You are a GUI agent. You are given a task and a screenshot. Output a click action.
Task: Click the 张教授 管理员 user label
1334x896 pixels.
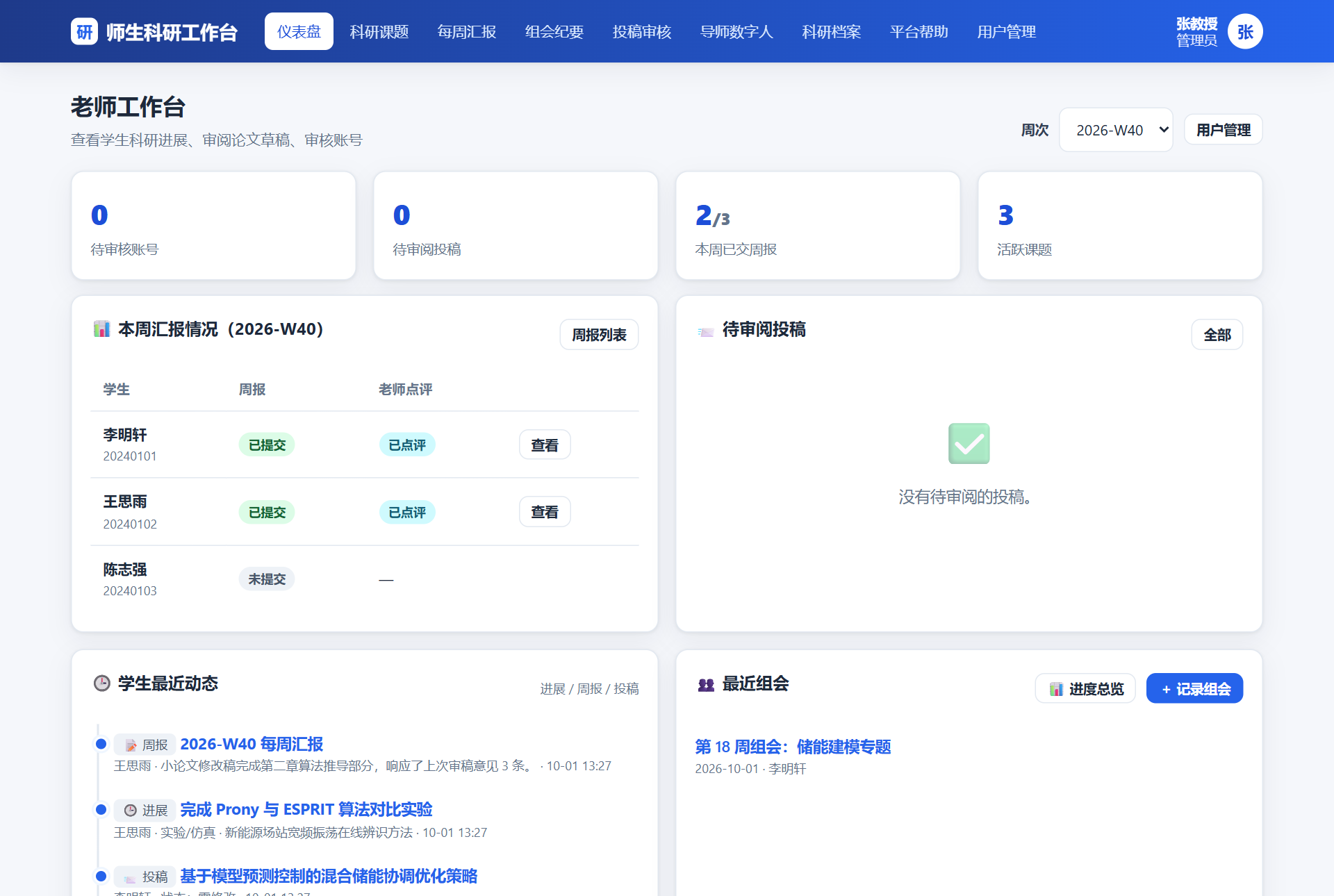pyautogui.click(x=1196, y=32)
